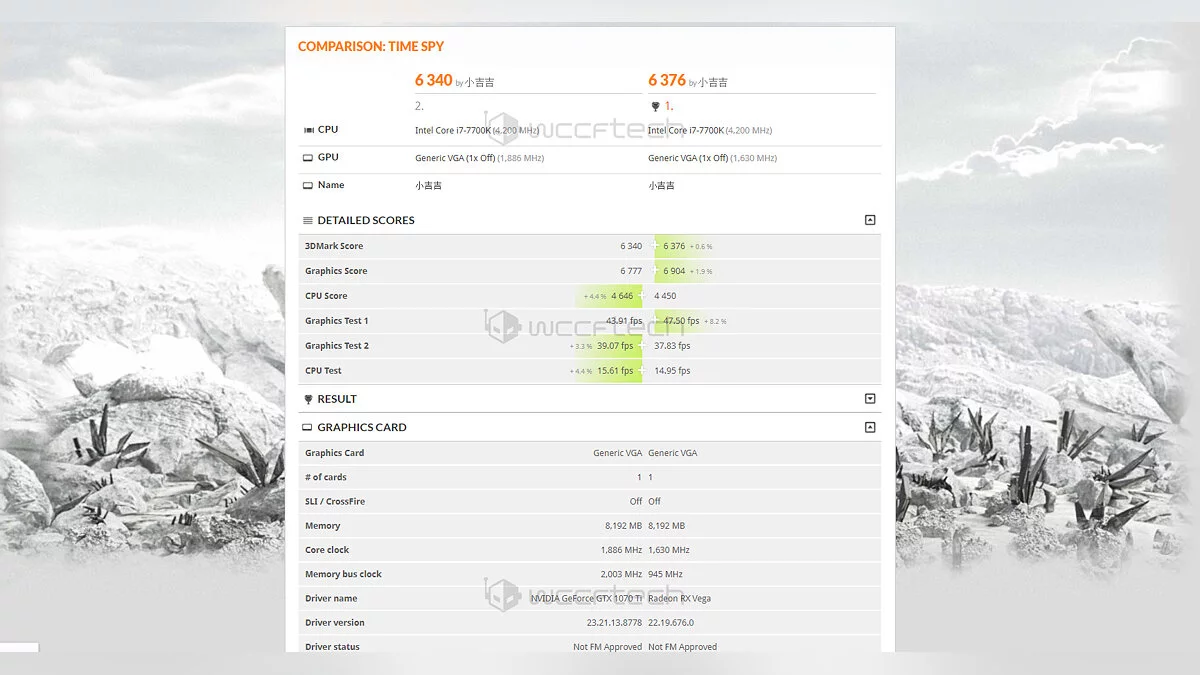Click the 47.50 fps Graphics Test 1 value
Viewport: 1200px width, 675px height.
point(681,321)
